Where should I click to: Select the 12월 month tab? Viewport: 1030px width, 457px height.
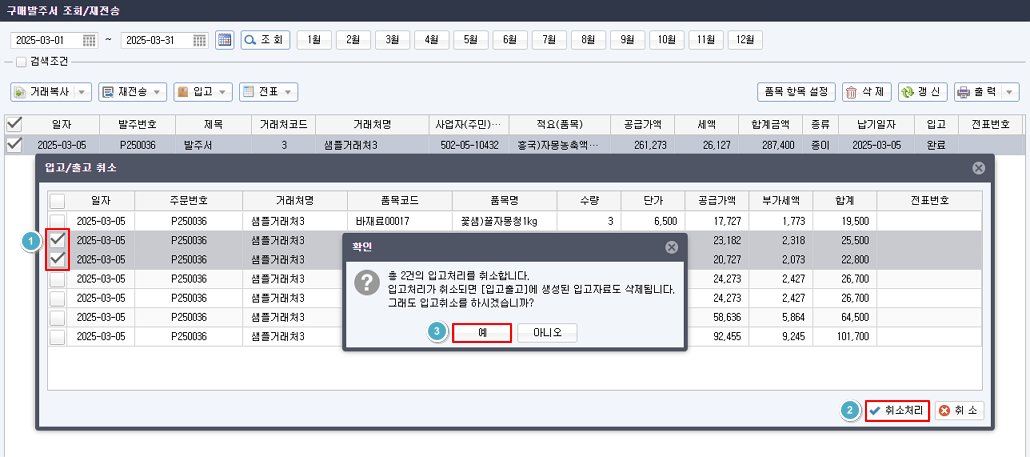tap(745, 40)
